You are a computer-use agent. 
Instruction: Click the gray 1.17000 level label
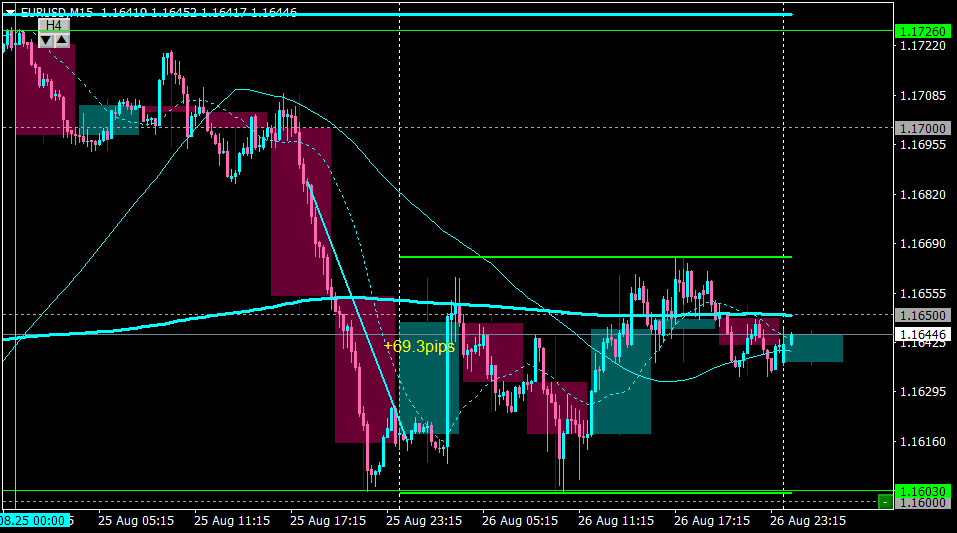(x=923, y=128)
